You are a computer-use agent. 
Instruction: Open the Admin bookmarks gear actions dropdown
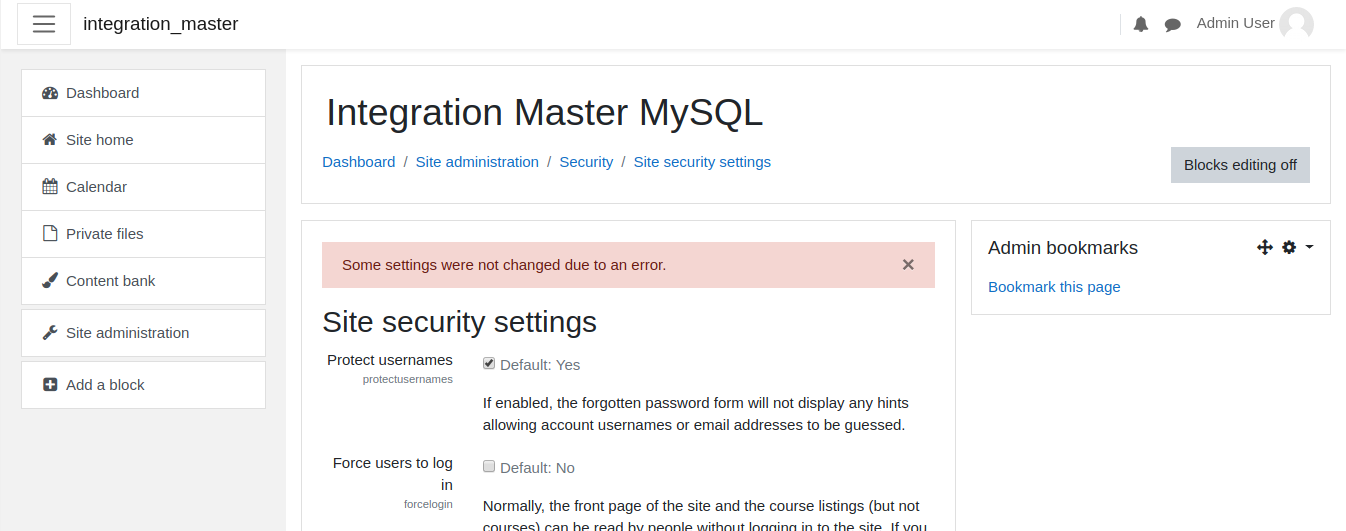[x=1297, y=247]
